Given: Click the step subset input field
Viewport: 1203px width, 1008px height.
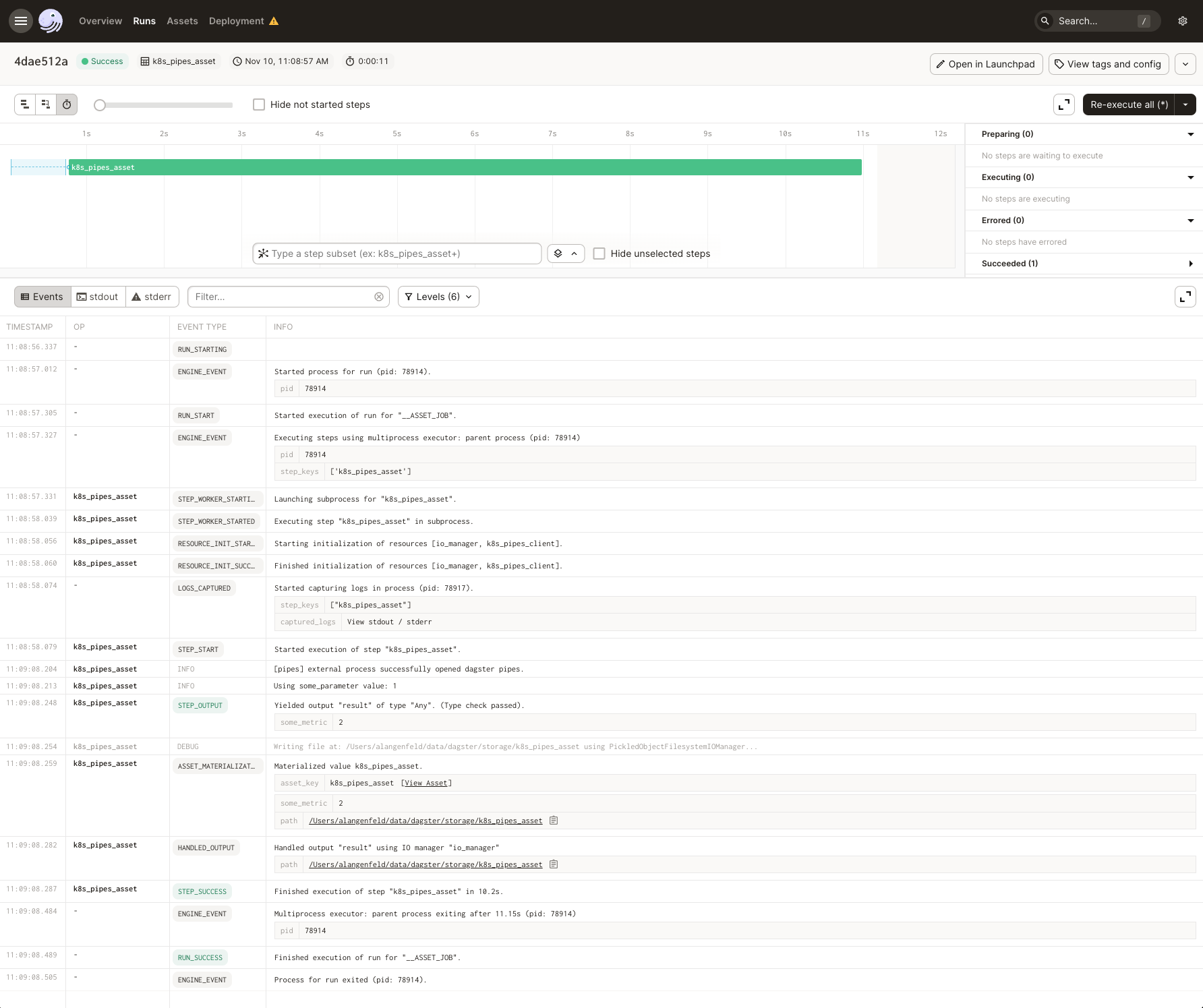Looking at the screenshot, I should coord(397,254).
